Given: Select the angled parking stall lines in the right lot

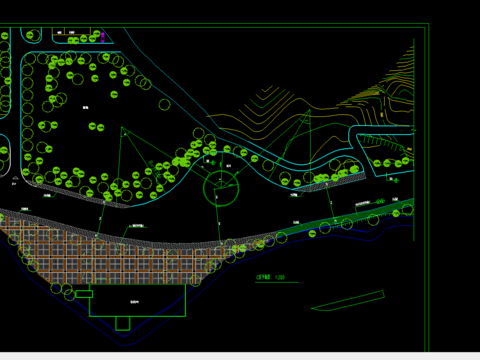Looking at the screenshot, I should (x=383, y=142).
